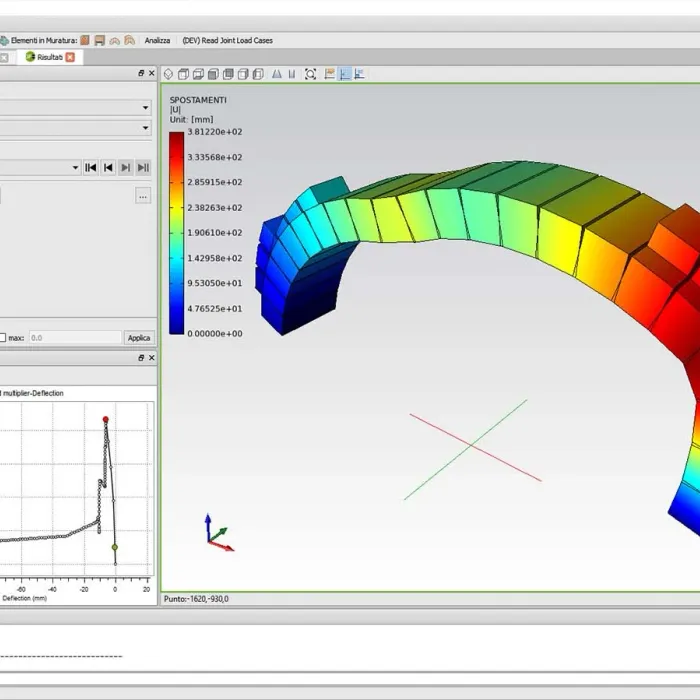Viewport: 700px width, 700px height.
Task: Click the color legend gradient bar
Action: [176, 233]
